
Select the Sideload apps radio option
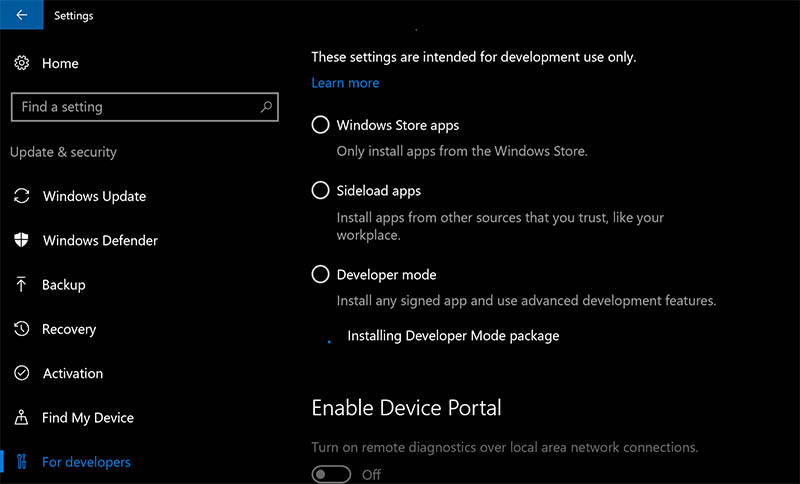pos(320,190)
